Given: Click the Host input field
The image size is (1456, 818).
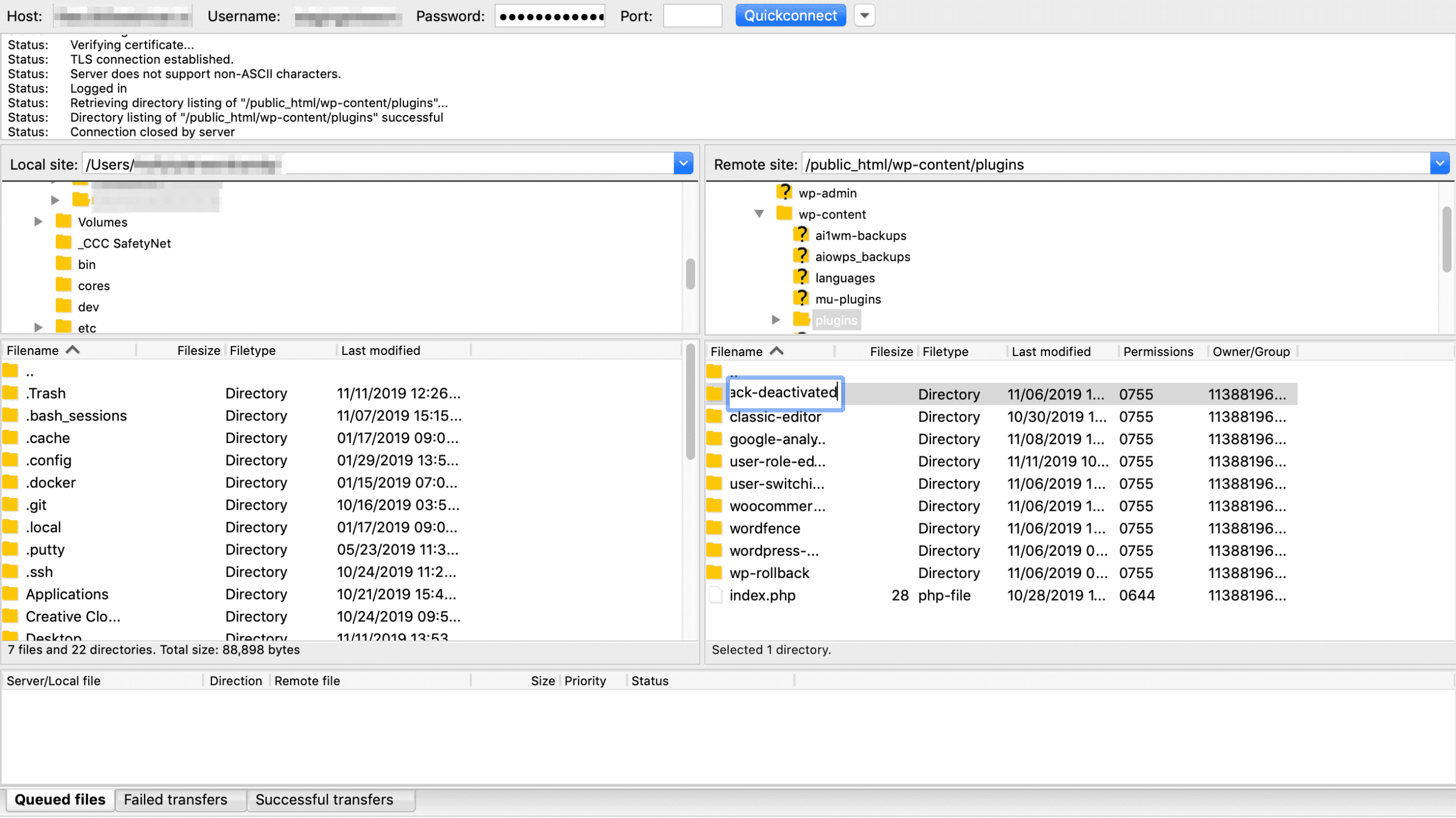Looking at the screenshot, I should [120, 16].
